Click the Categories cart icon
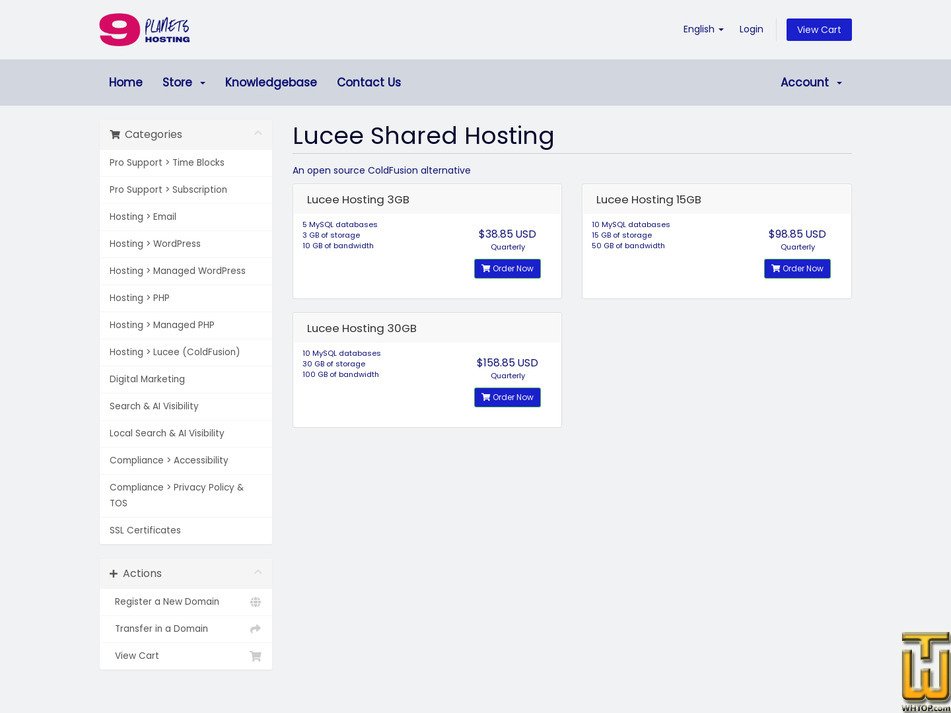The width and height of the screenshot is (951, 713). coord(115,135)
